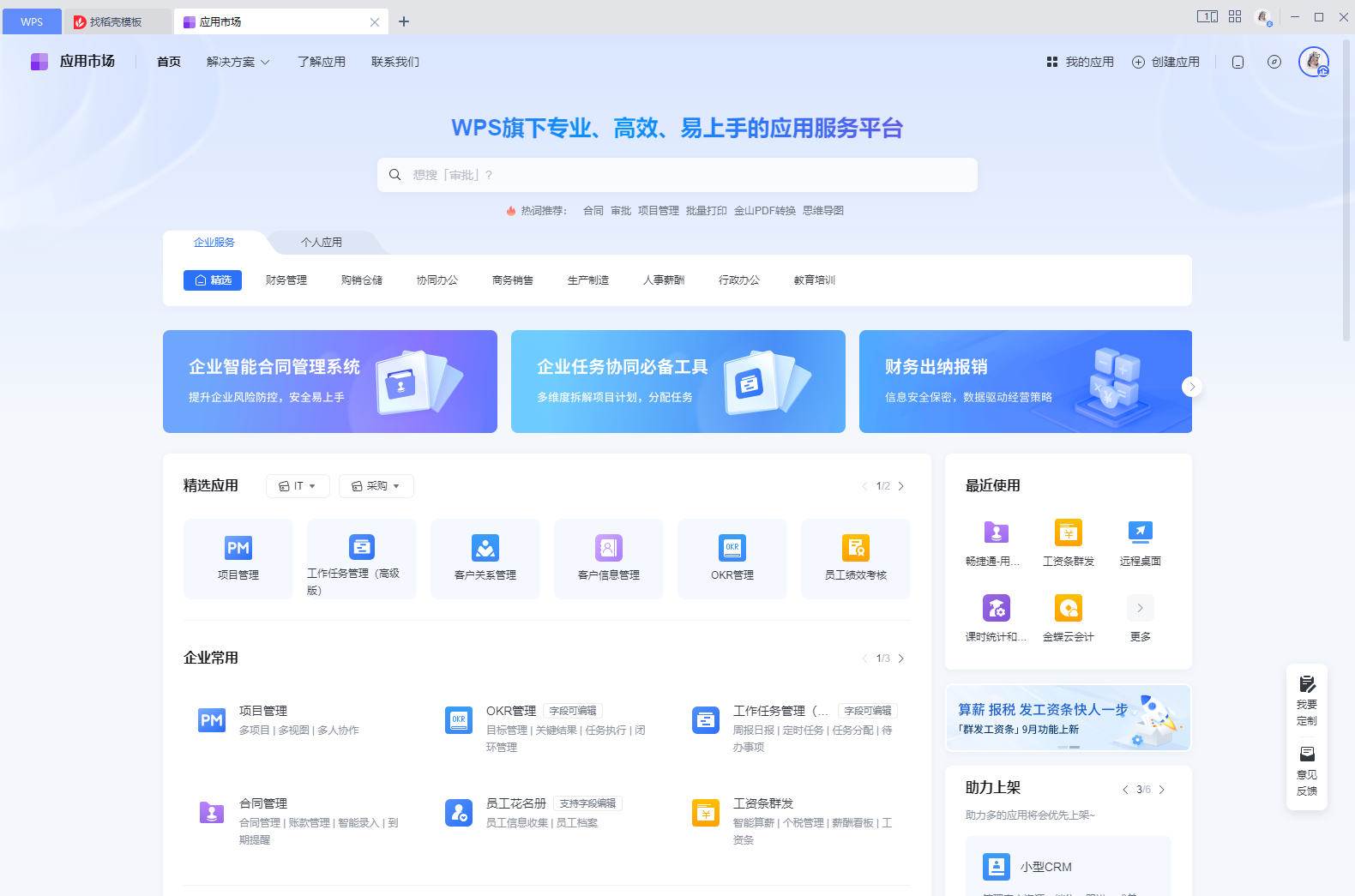Go to next page of 企业常用
Image resolution: width=1355 pixels, height=896 pixels.
coord(901,658)
